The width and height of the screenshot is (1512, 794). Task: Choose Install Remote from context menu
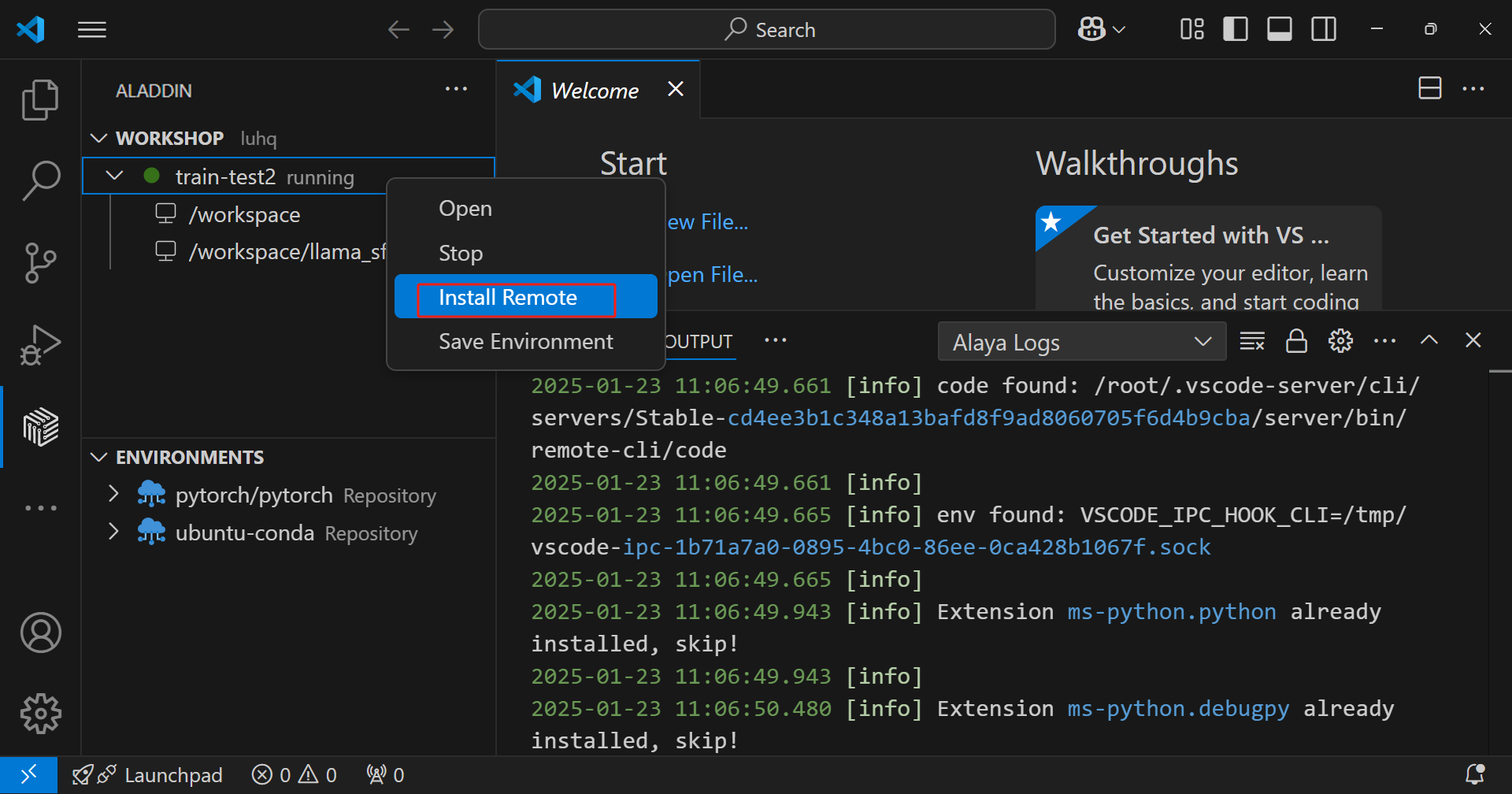[x=508, y=298]
